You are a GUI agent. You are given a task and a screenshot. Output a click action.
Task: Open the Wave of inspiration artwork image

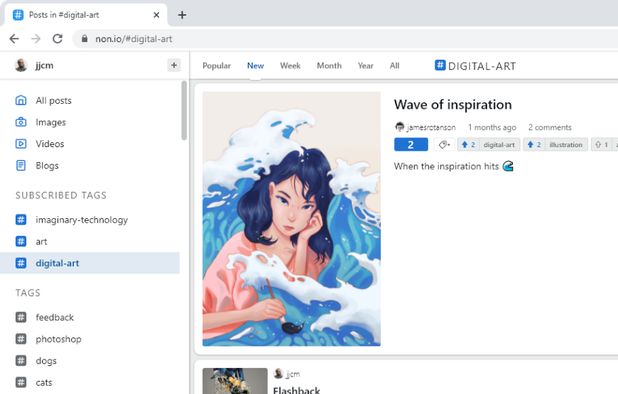[x=291, y=219]
